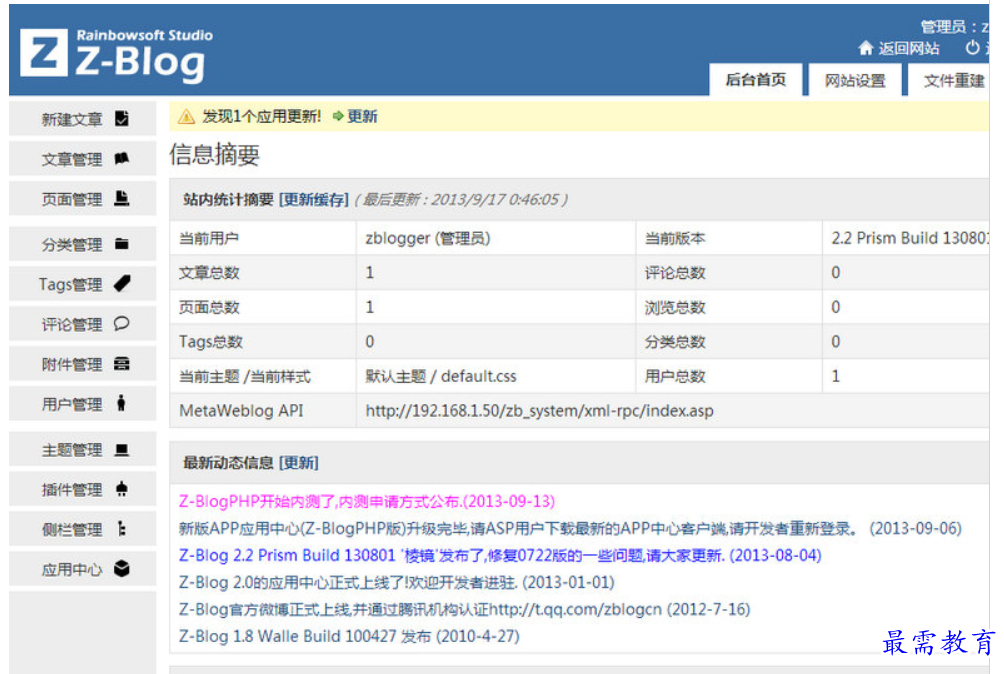Click the page management icon
Viewport: 1004px width, 674px height.
point(122,198)
